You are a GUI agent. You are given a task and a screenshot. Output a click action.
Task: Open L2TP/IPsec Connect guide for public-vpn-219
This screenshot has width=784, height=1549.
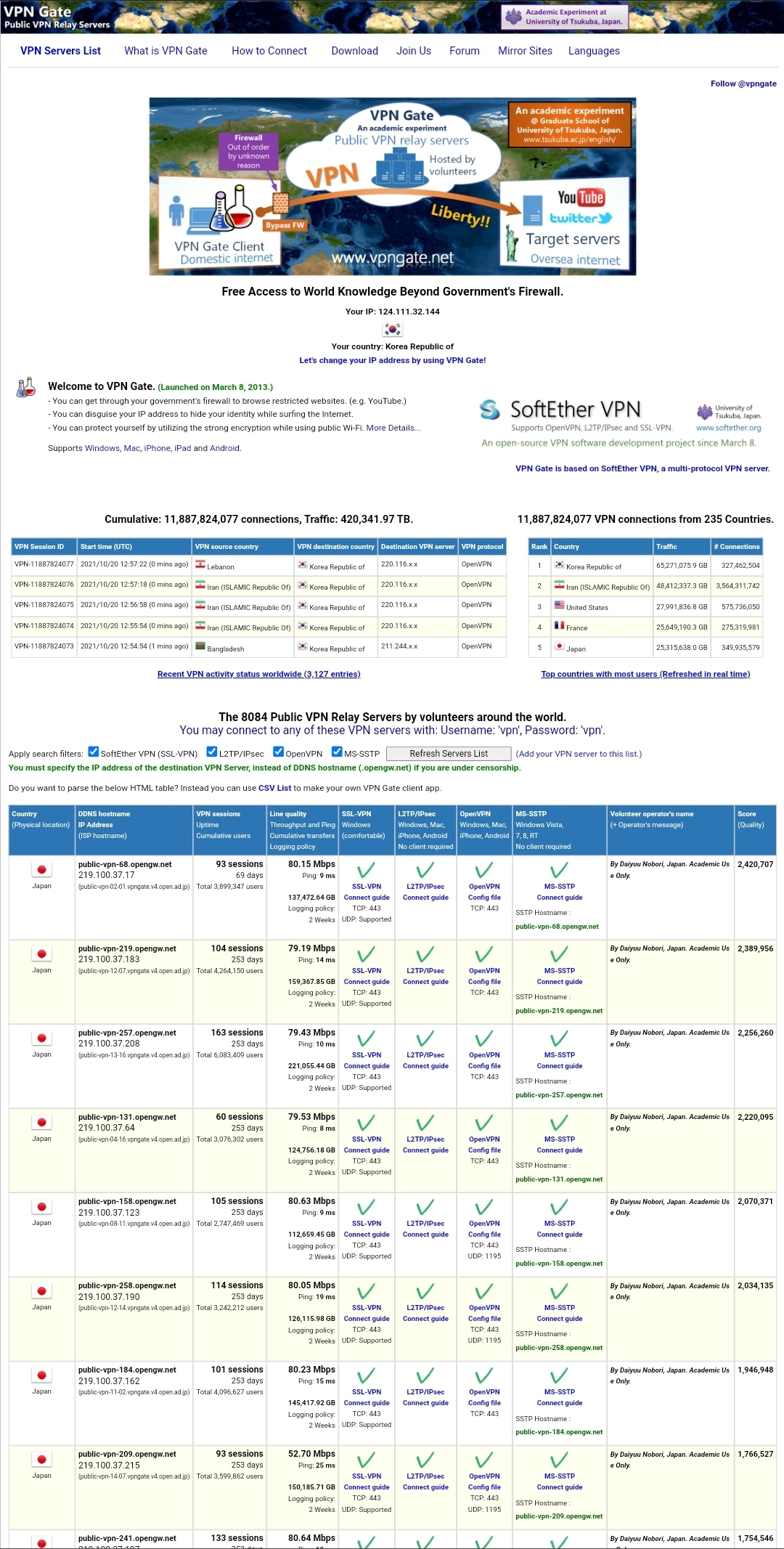[425, 982]
